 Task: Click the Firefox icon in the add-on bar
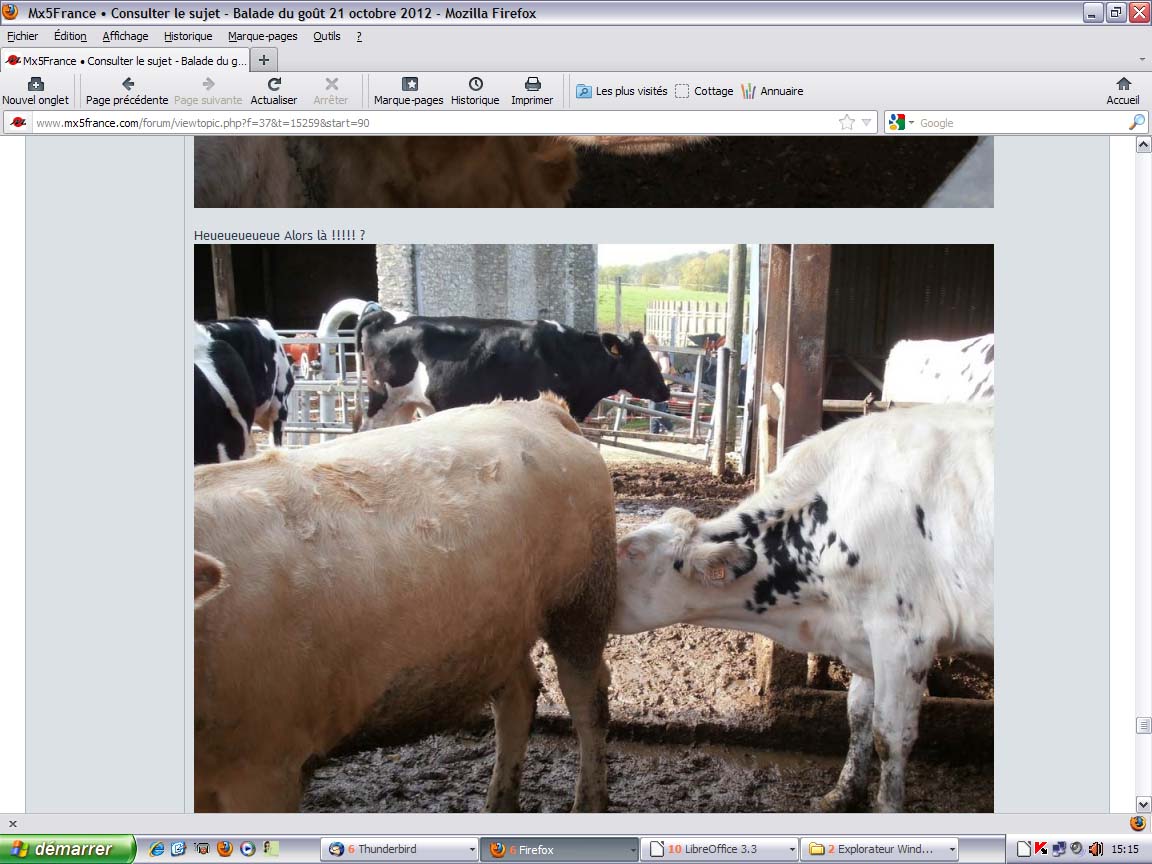pos(1138,823)
